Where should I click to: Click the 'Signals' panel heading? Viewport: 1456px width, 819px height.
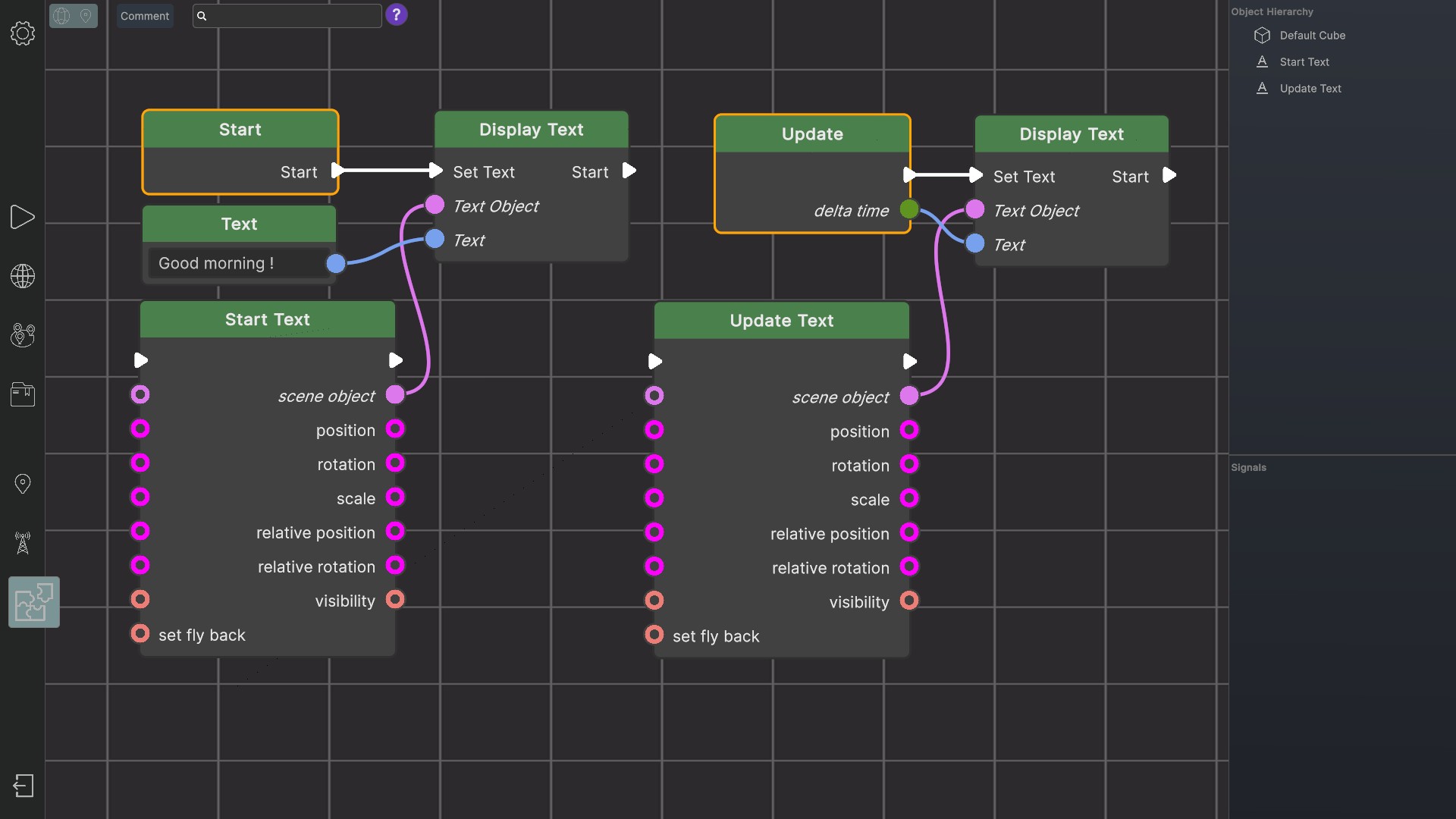point(1248,468)
